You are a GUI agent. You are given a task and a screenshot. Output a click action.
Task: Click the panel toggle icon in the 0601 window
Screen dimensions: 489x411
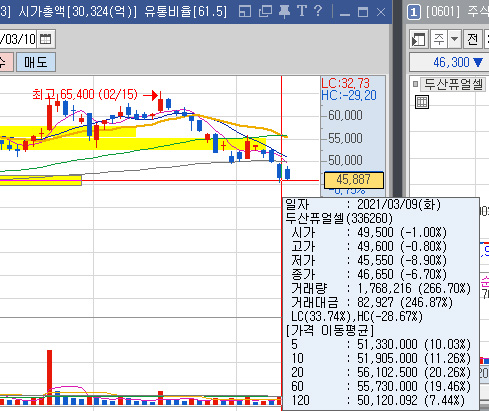[418, 40]
